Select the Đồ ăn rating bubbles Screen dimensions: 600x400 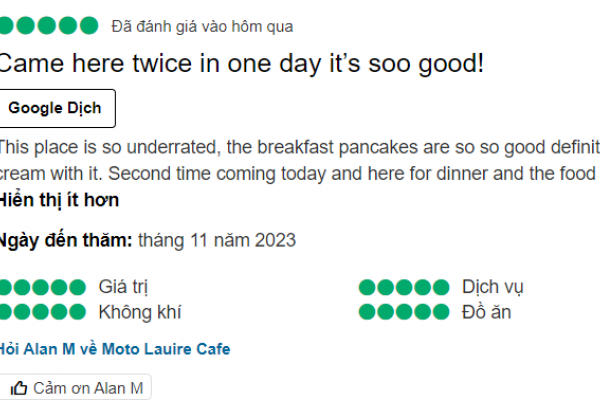pyautogui.click(x=404, y=312)
